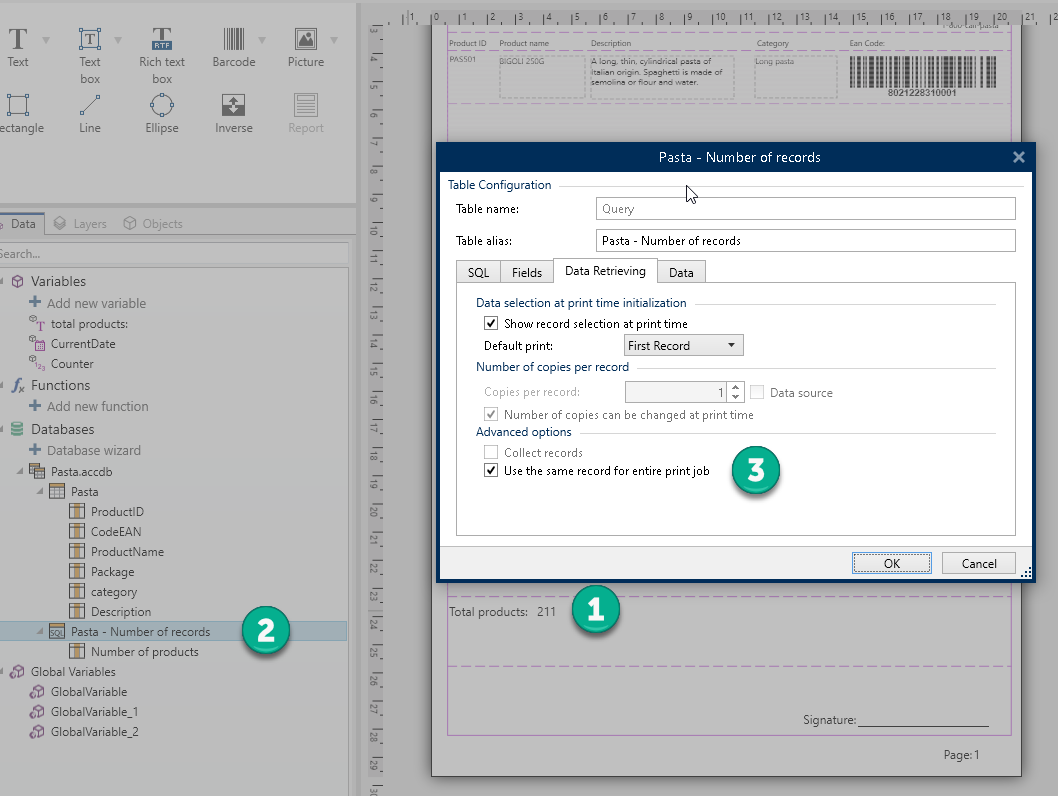Select the Rich text box tool

click(162, 40)
